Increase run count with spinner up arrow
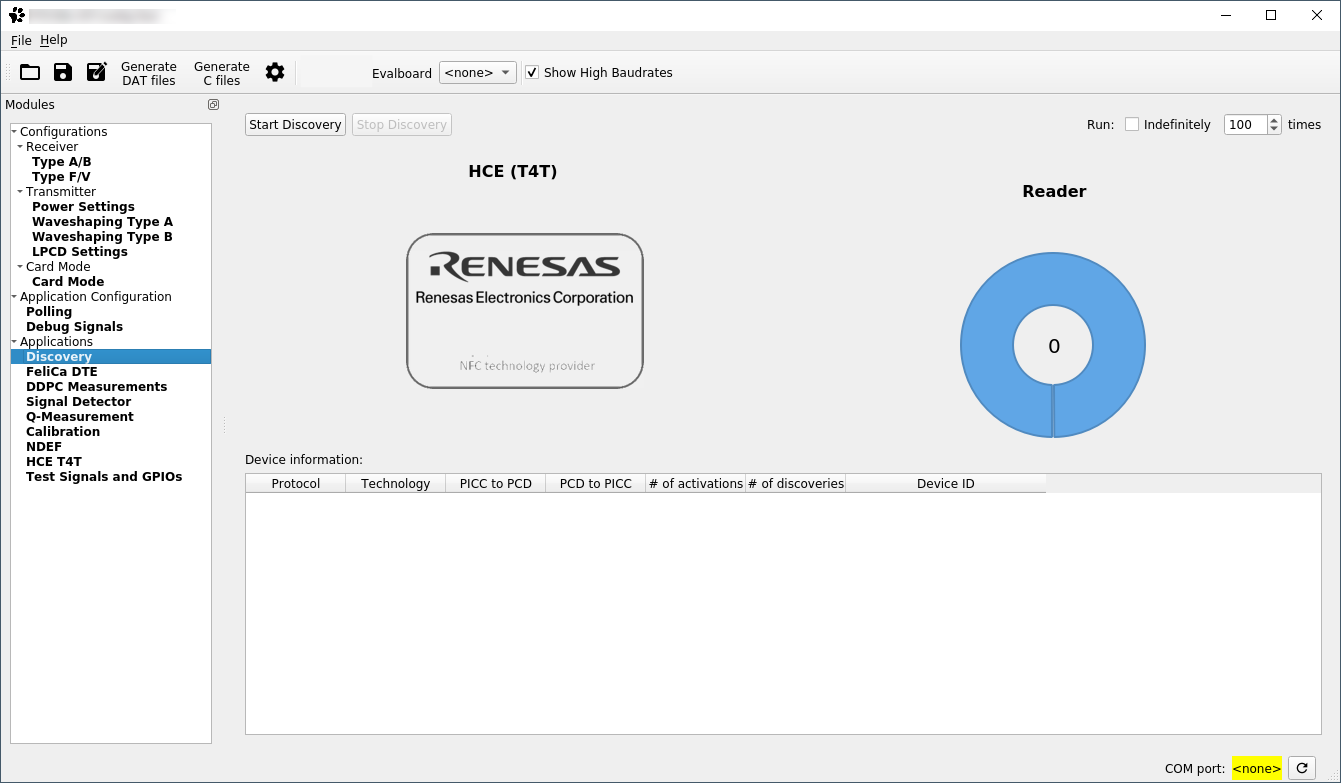Viewport: 1341px width, 783px height. 1274,119
